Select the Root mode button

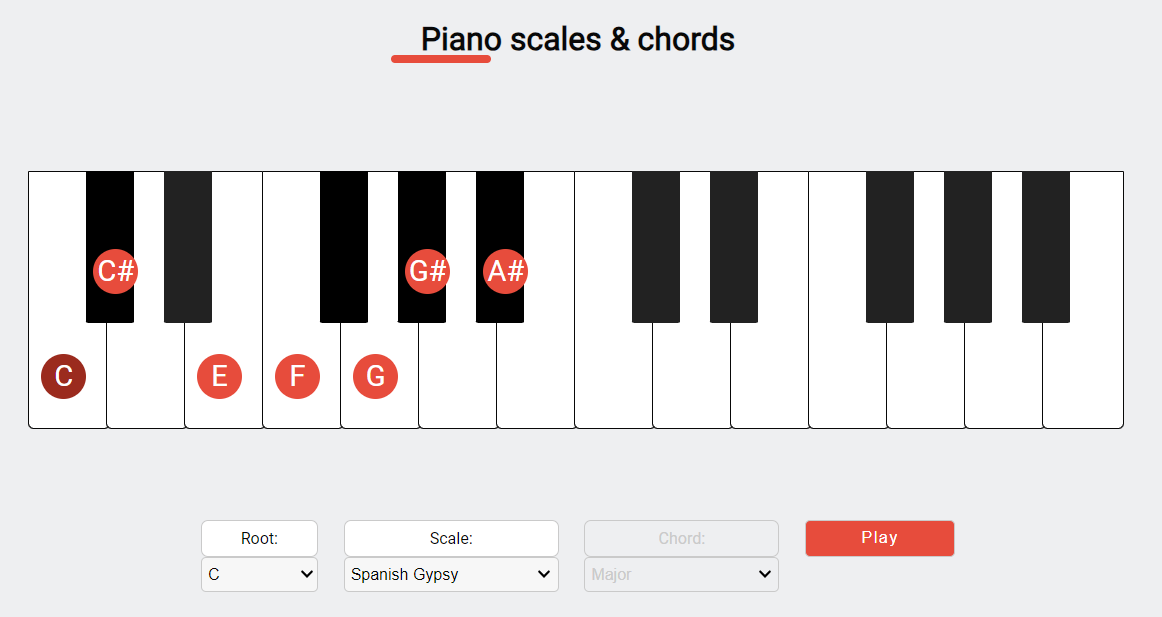[259, 538]
